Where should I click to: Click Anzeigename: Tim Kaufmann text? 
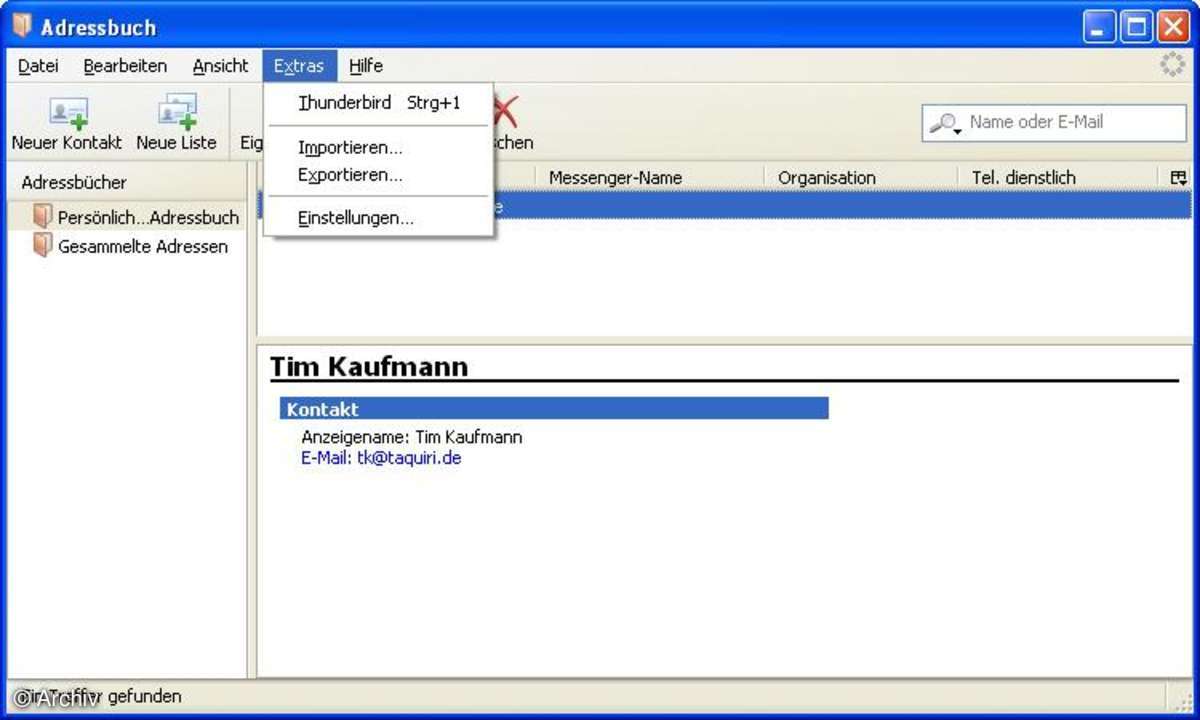pyautogui.click(x=412, y=437)
